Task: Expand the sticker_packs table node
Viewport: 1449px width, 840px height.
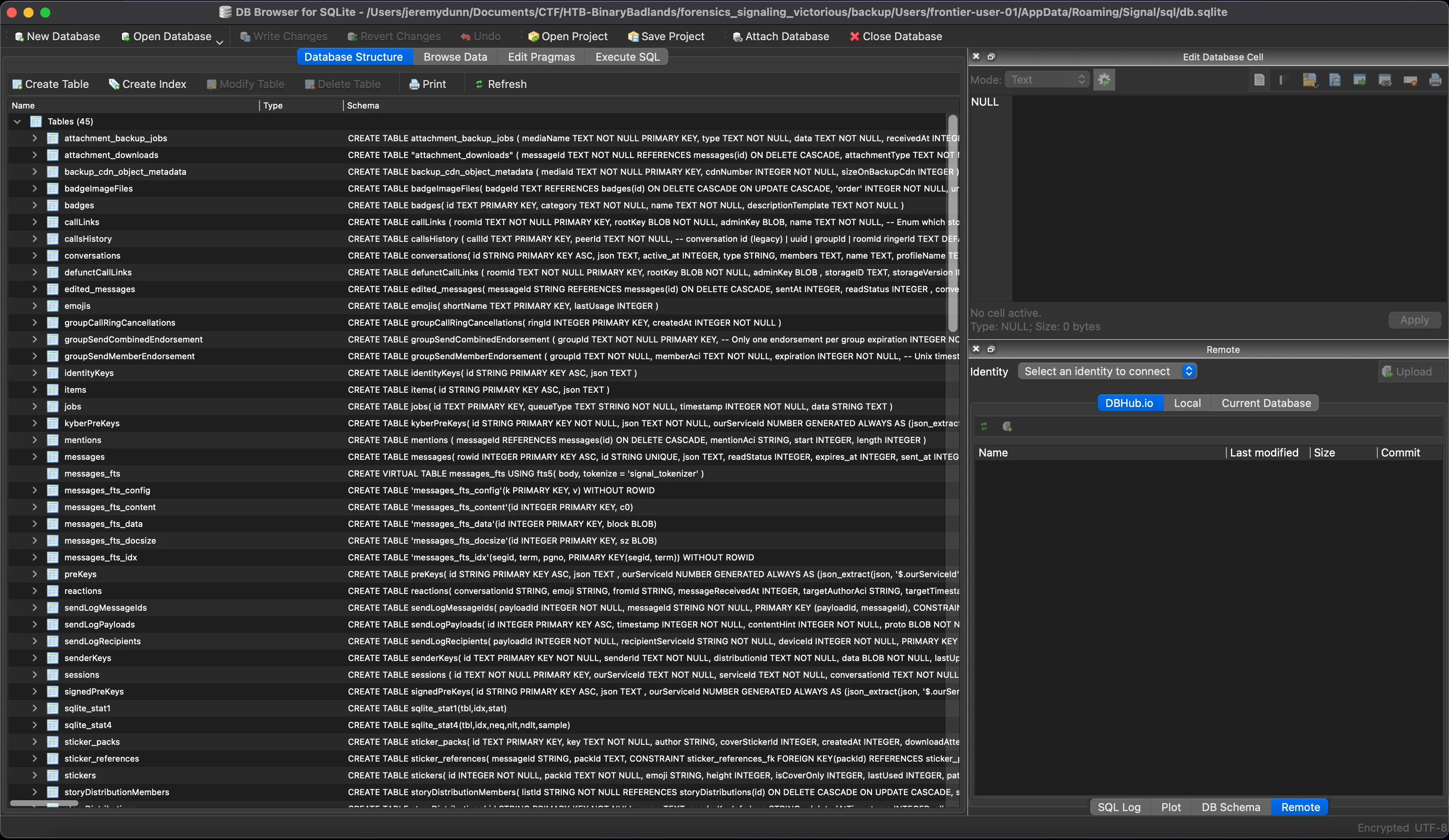Action: point(34,741)
